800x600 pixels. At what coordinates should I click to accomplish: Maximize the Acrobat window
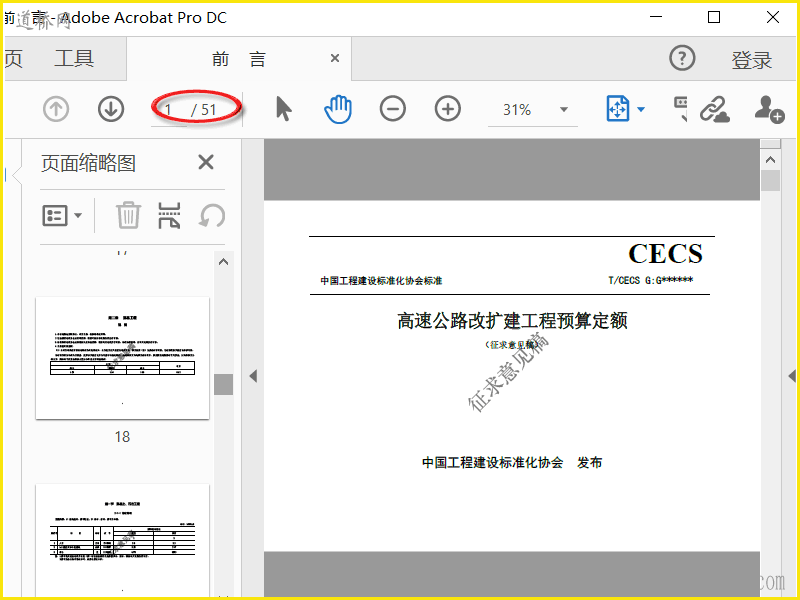(x=714, y=17)
